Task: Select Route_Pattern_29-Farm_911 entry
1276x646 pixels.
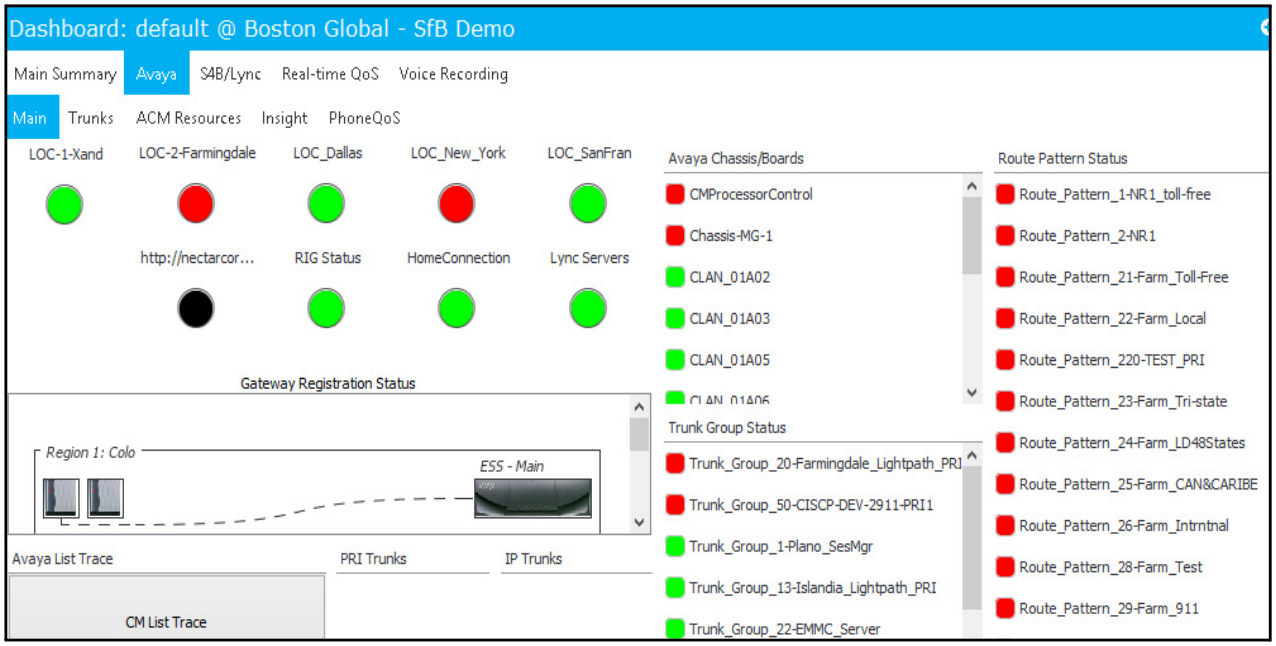Action: pyautogui.click(x=1099, y=608)
